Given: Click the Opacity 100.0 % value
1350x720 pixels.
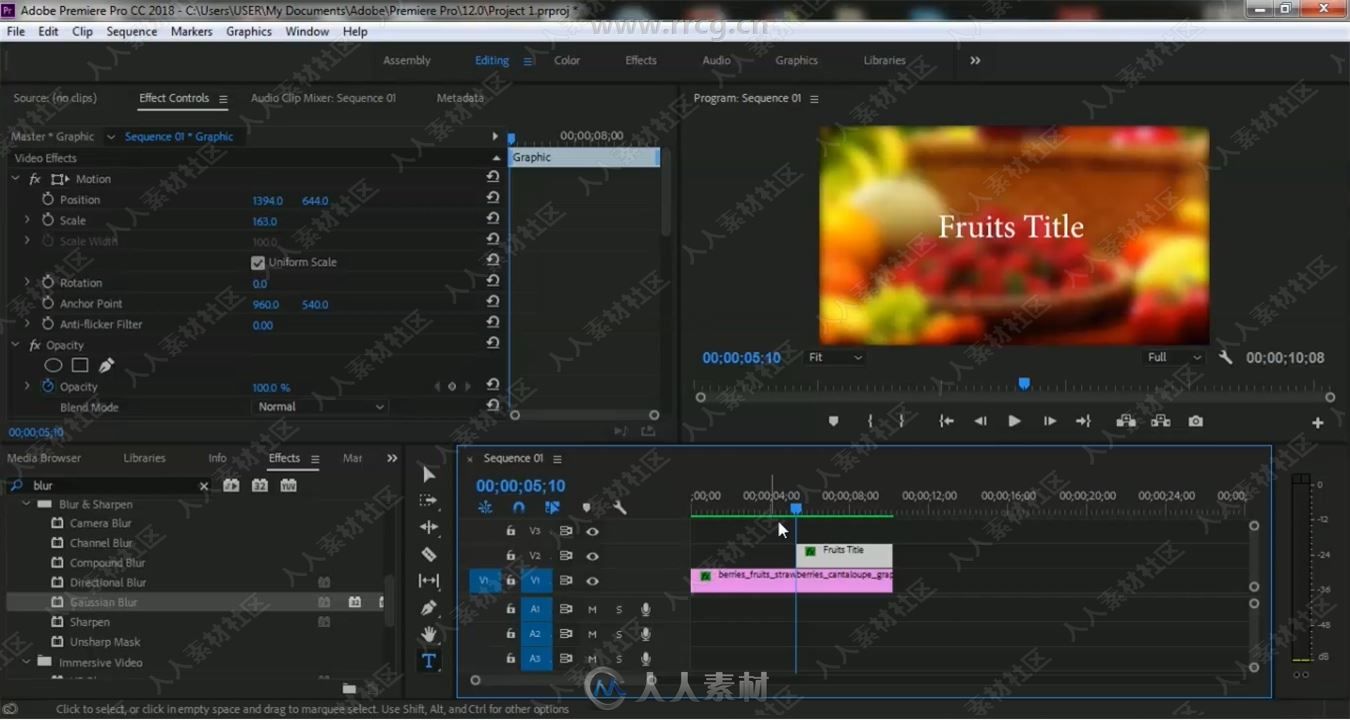Looking at the screenshot, I should pyautogui.click(x=271, y=387).
